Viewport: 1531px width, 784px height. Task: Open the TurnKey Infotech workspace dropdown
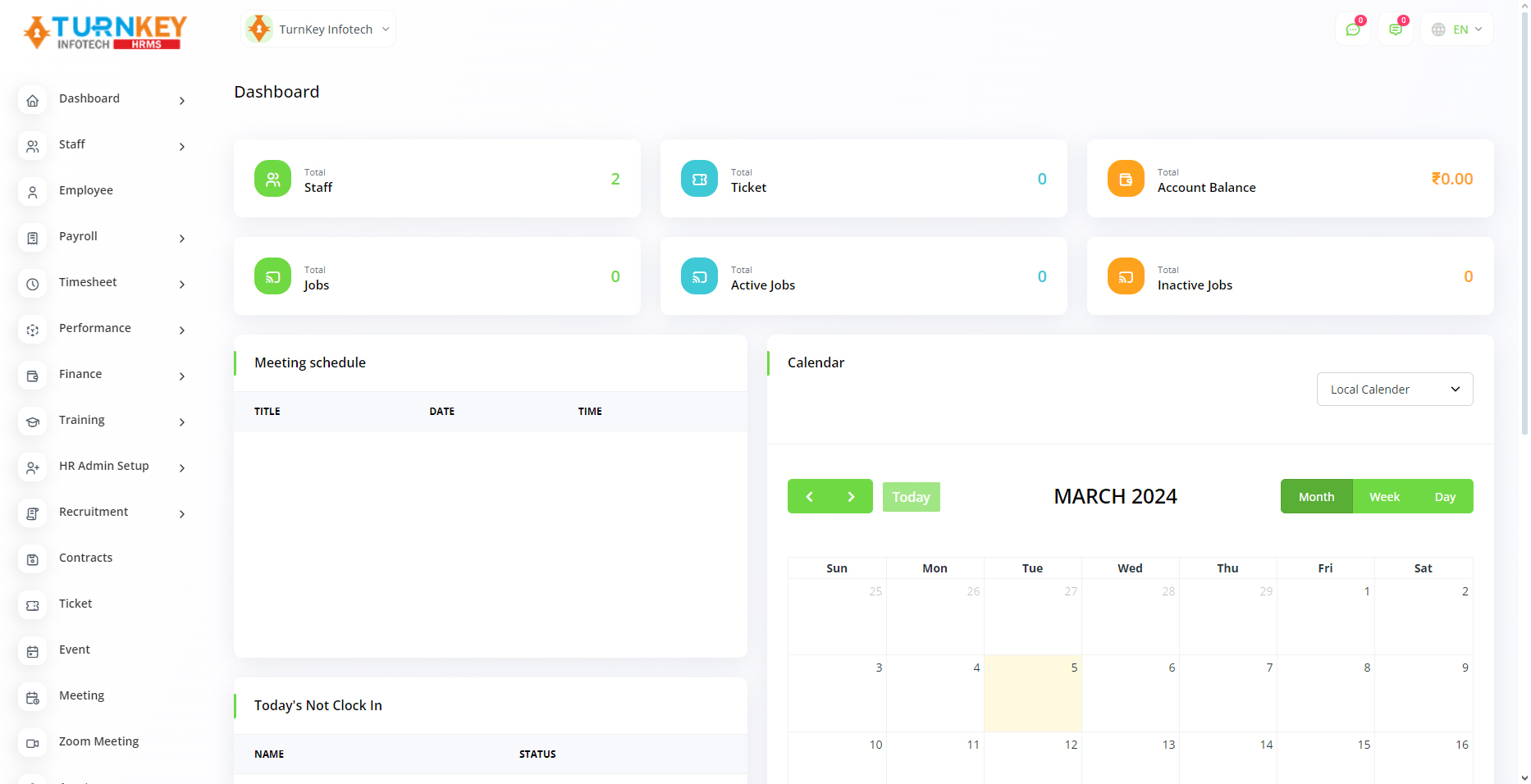(318, 30)
